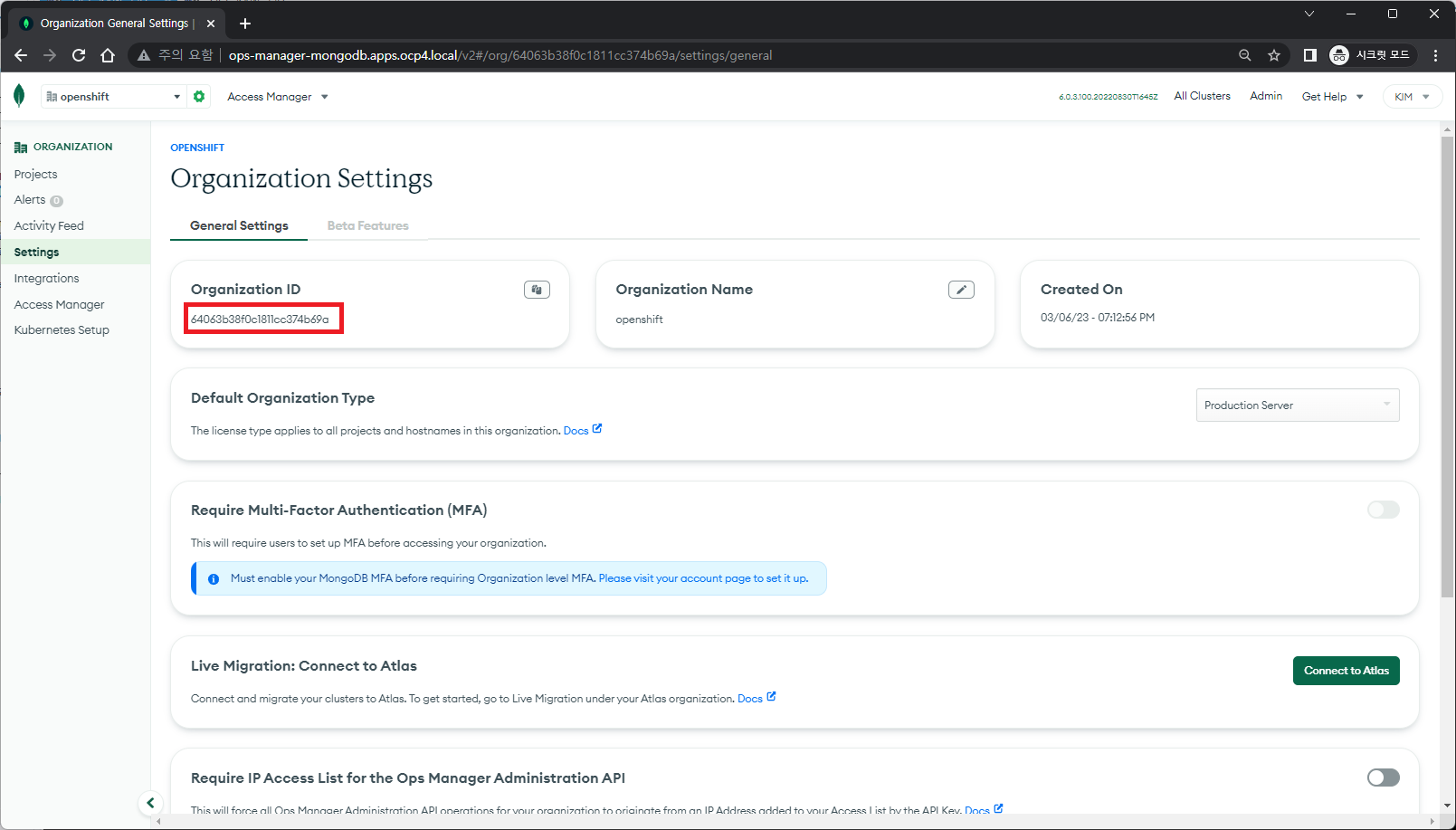Viewport: 1456px width, 830px height.
Task: Click version string 6.0.3.100
Action: click(x=1108, y=97)
